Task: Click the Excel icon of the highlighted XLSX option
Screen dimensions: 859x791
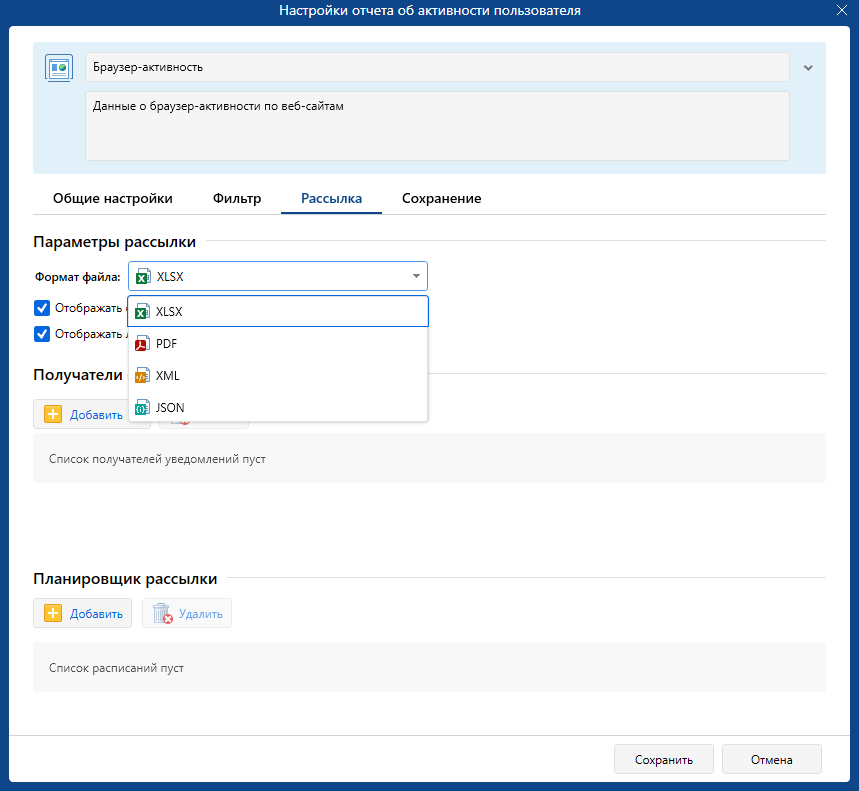Action: pos(142,312)
